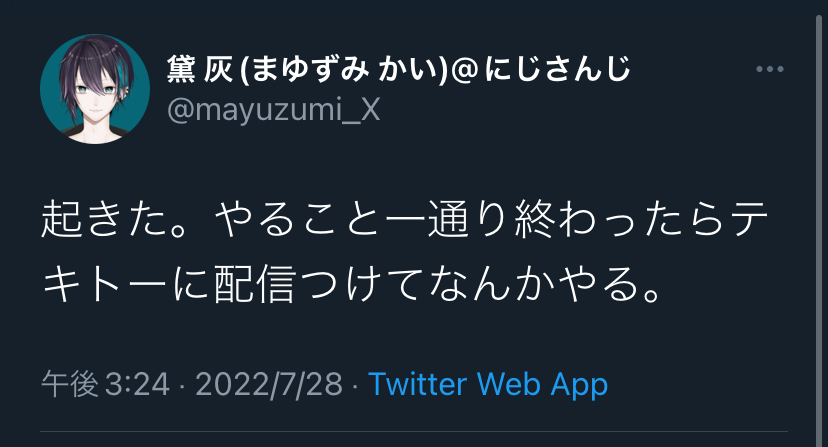This screenshot has width=828, height=447.
Task: Open the round profile avatar of mayuzumi_X
Action: [95, 89]
